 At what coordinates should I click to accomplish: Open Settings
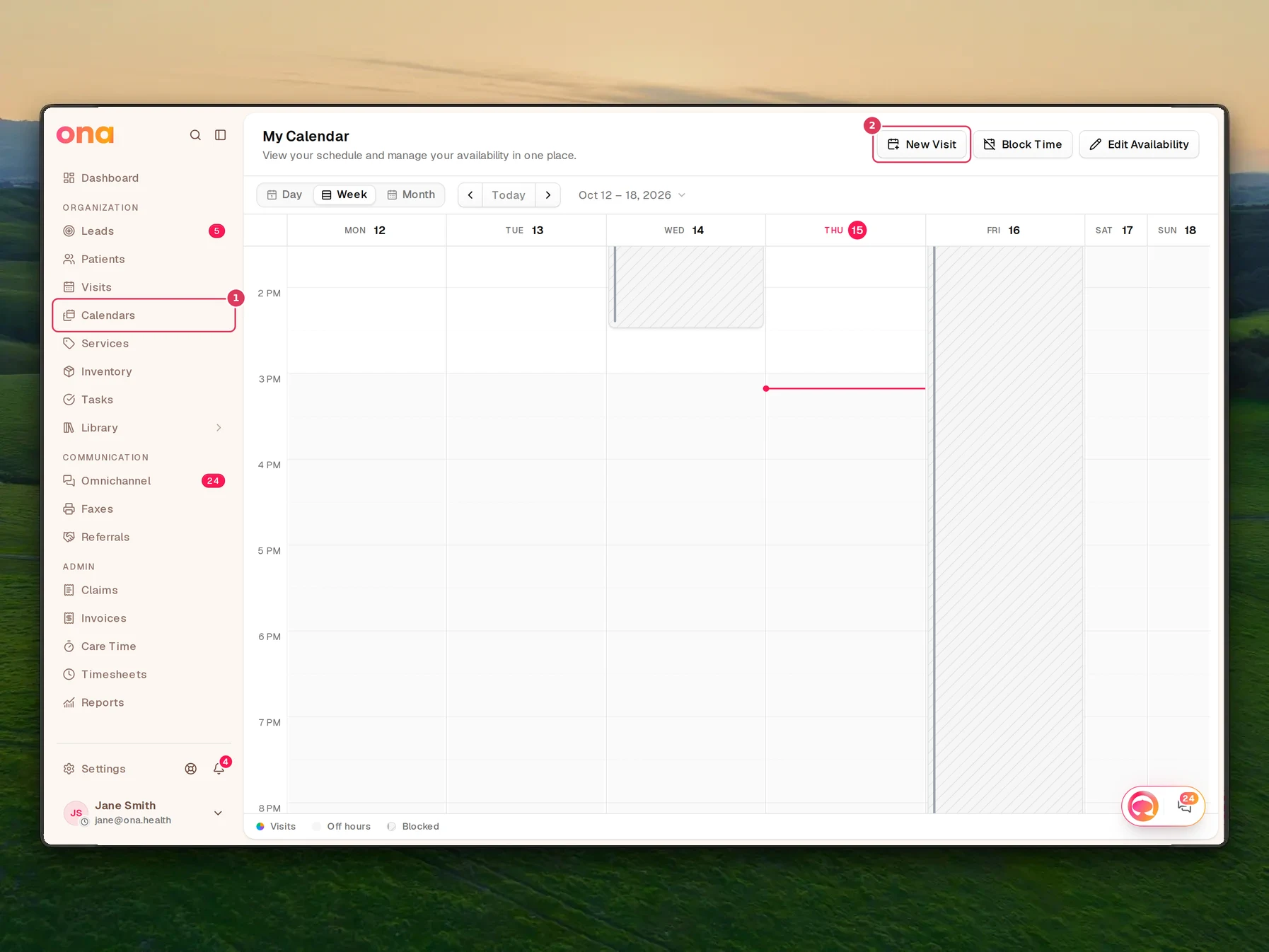[x=95, y=769]
